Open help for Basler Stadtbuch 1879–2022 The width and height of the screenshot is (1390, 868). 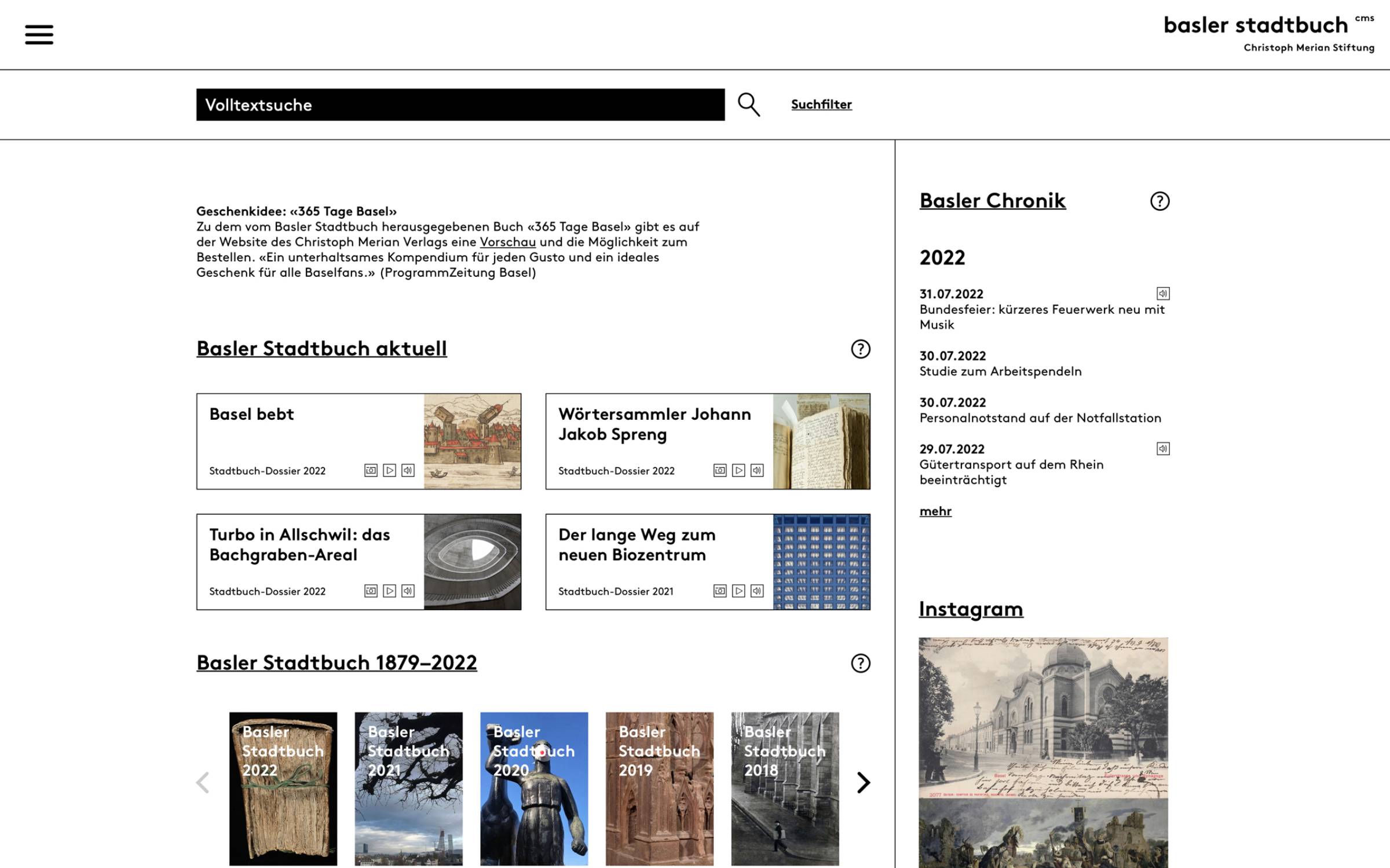coord(861,663)
